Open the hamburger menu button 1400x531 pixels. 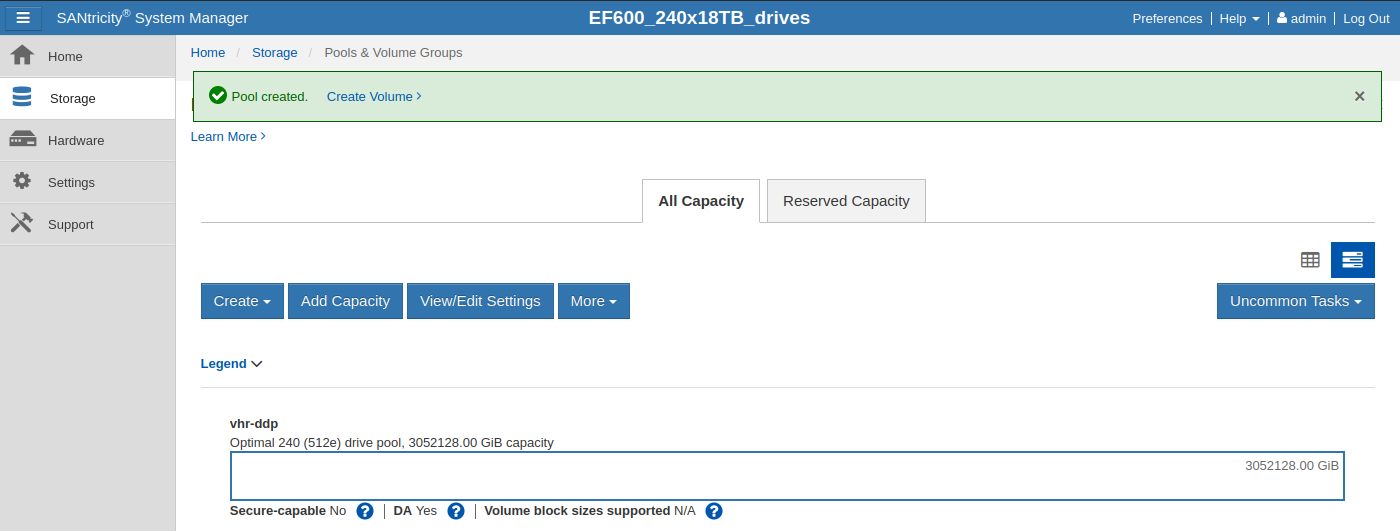pos(23,18)
